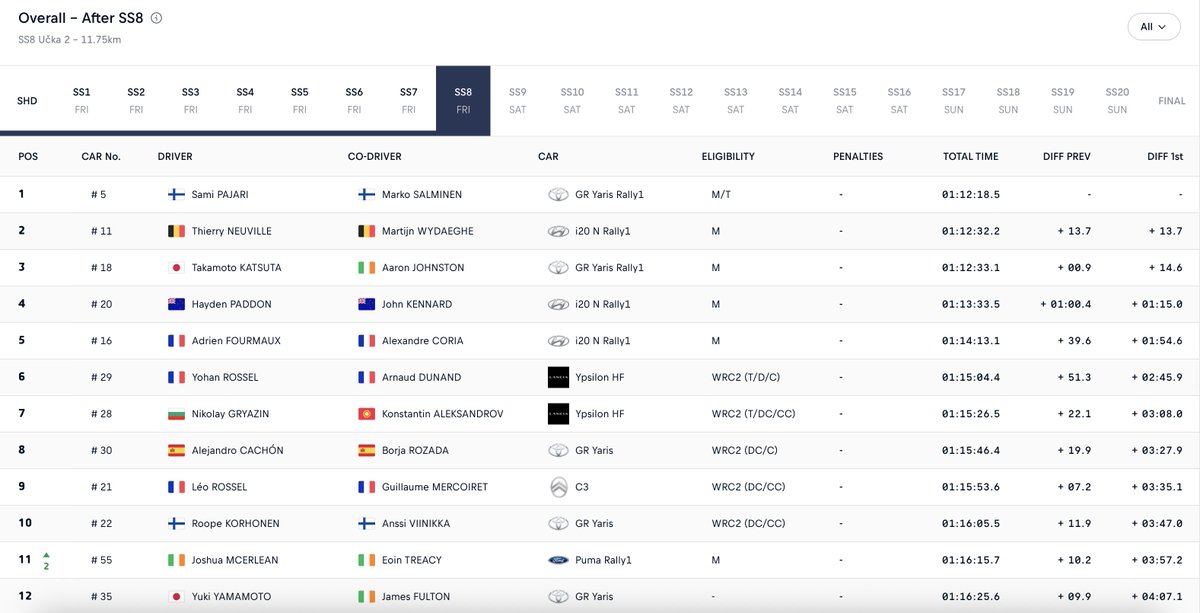Click Spain flag next to Alejandro CACHÓN

pos(177,450)
